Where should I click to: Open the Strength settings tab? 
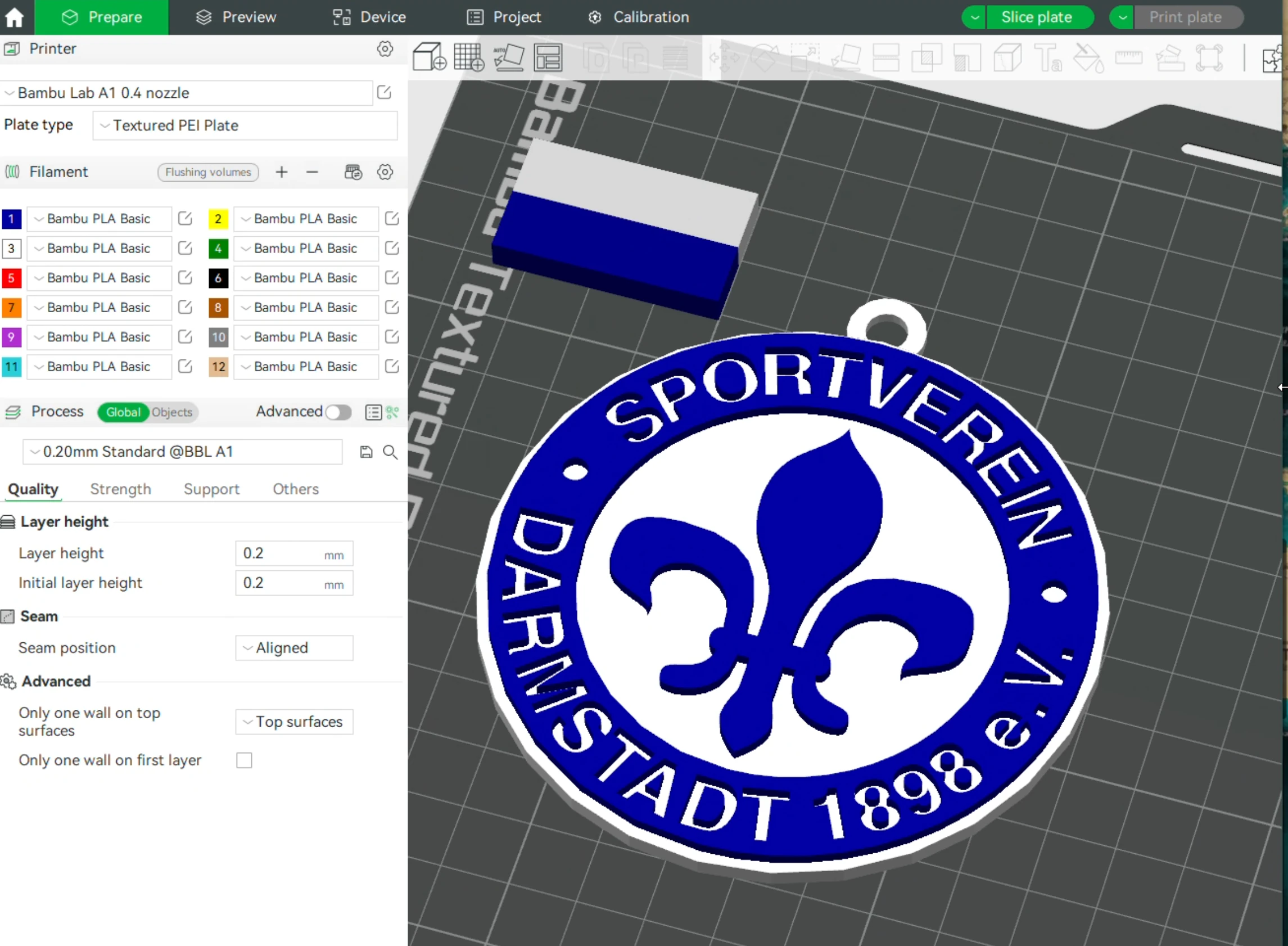pos(120,489)
